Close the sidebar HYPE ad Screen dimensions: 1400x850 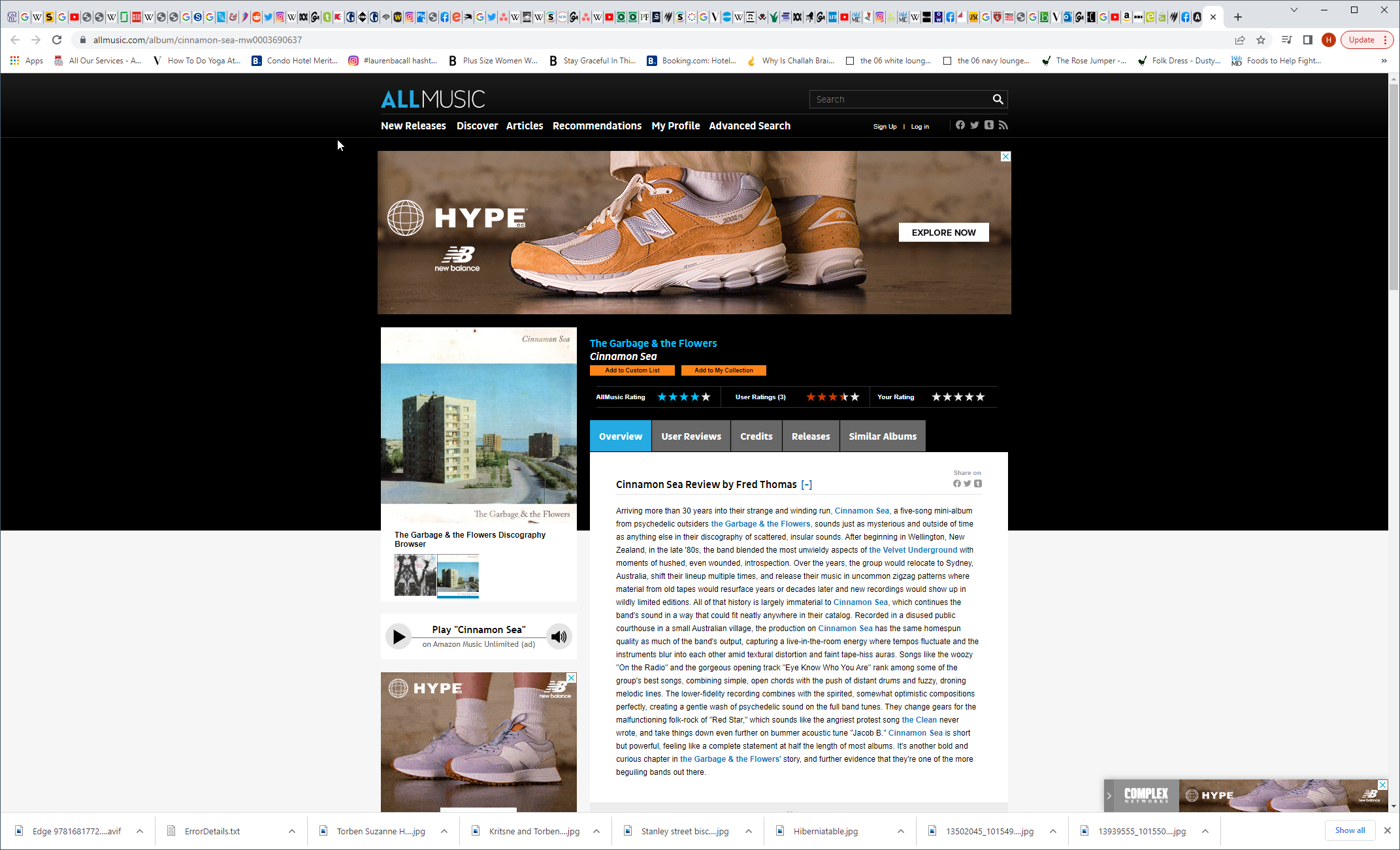pos(572,678)
